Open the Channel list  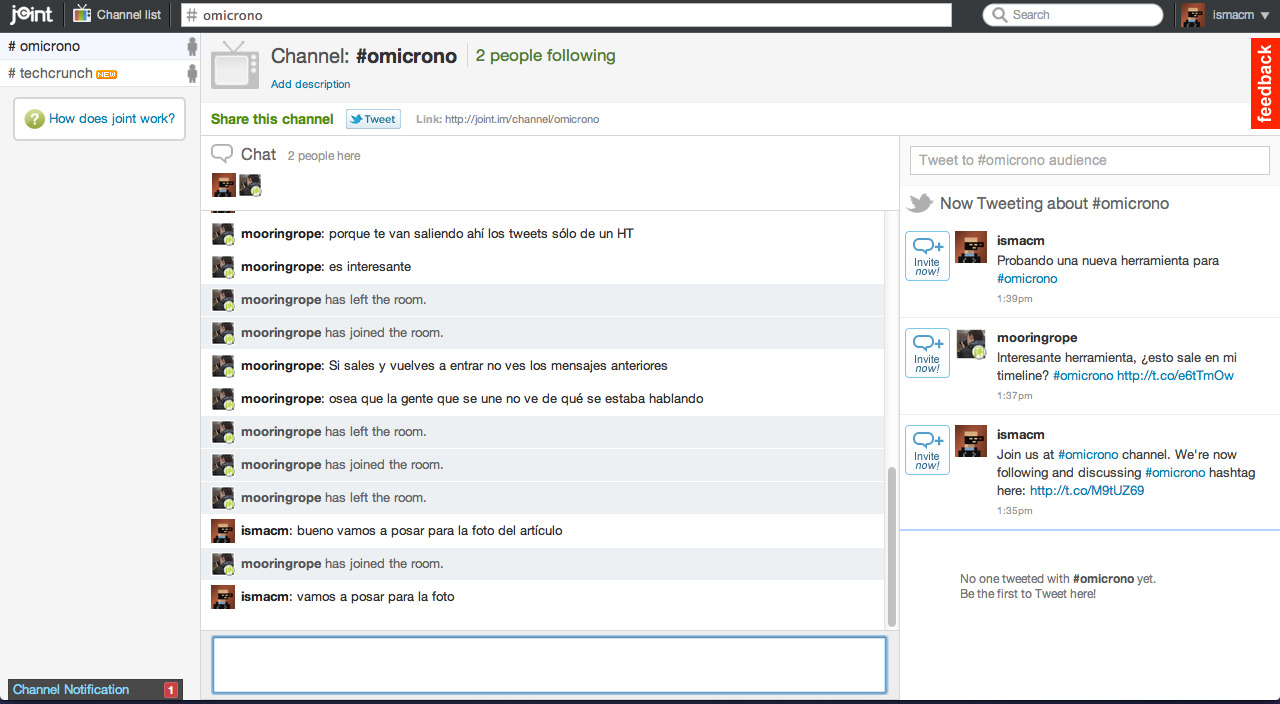pyautogui.click(x=117, y=15)
